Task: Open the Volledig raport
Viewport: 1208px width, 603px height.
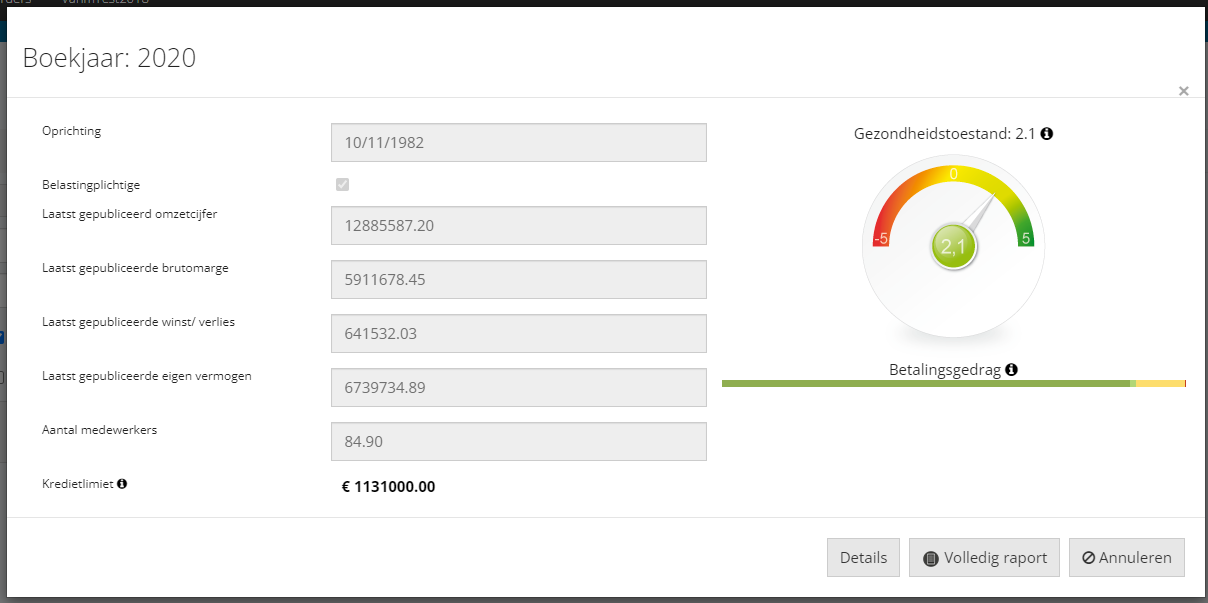Action: click(984, 558)
